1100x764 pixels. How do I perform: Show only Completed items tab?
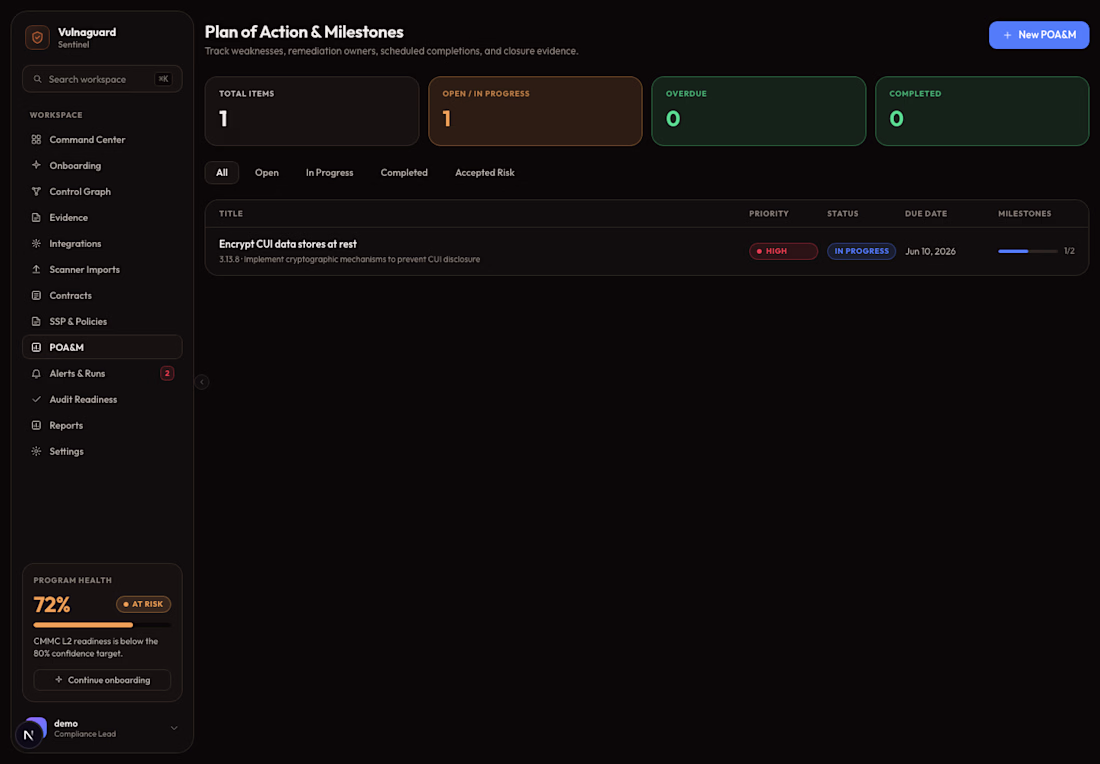pos(404,173)
